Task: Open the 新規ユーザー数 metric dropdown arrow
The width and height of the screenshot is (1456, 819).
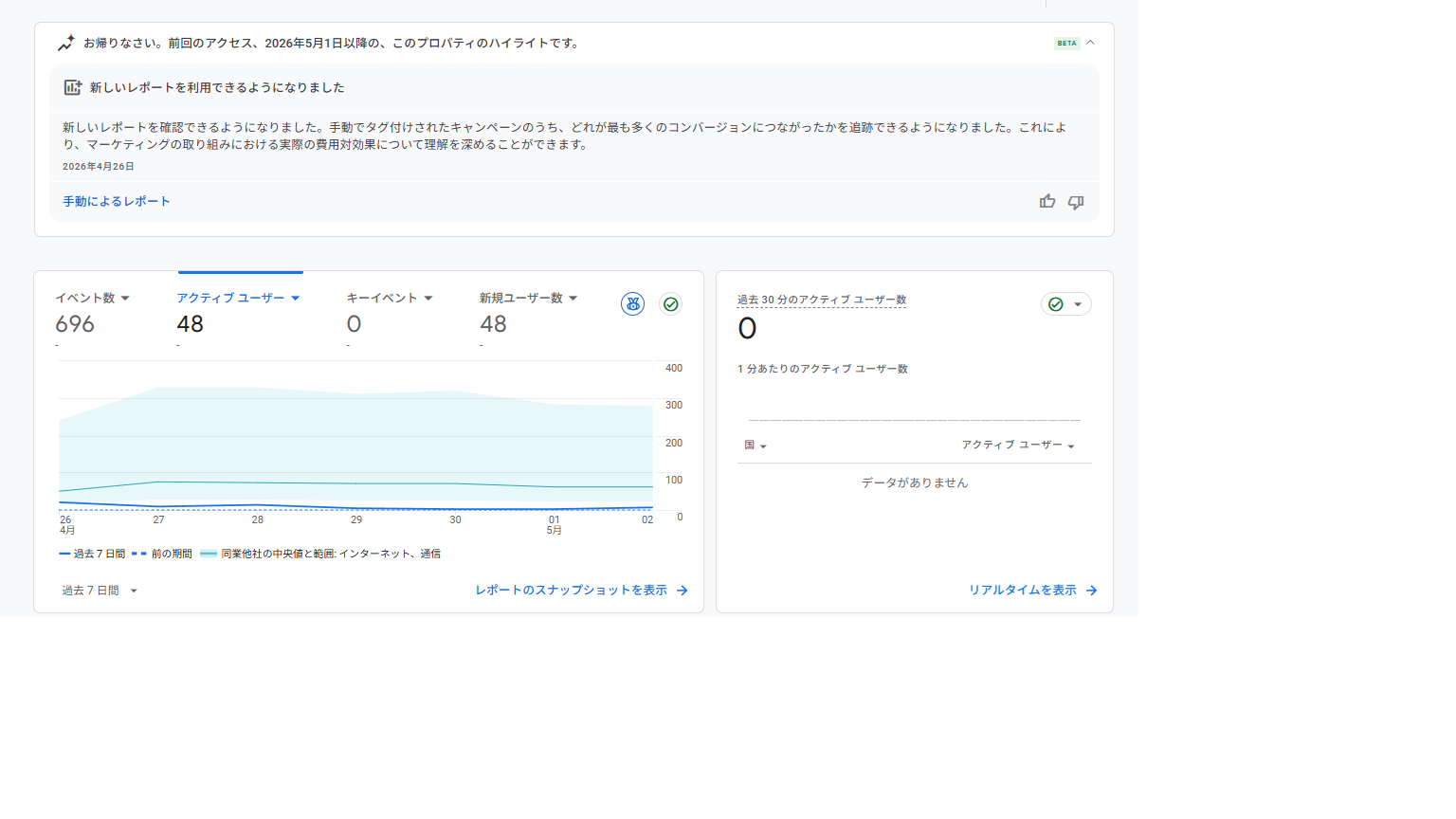Action: point(573,299)
